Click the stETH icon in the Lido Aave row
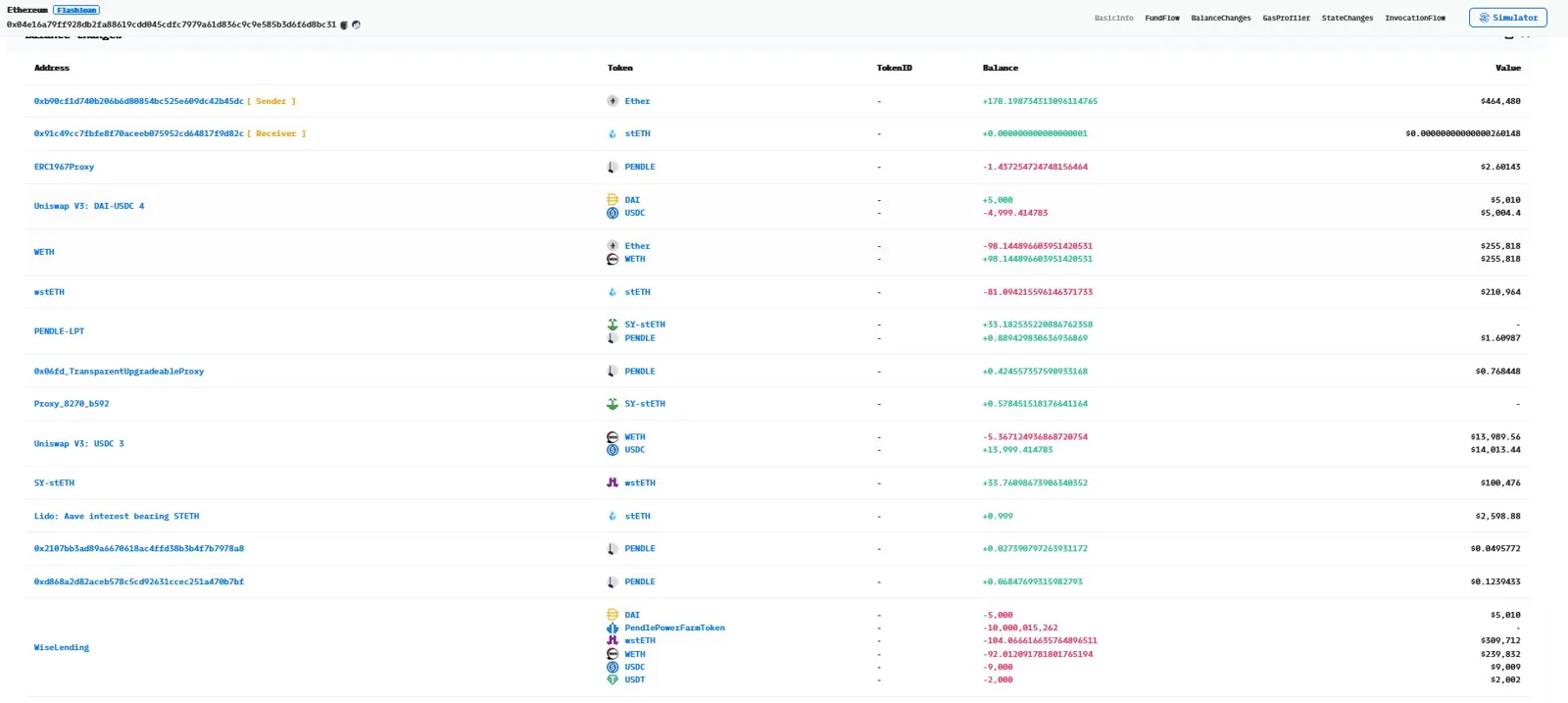 (612, 517)
